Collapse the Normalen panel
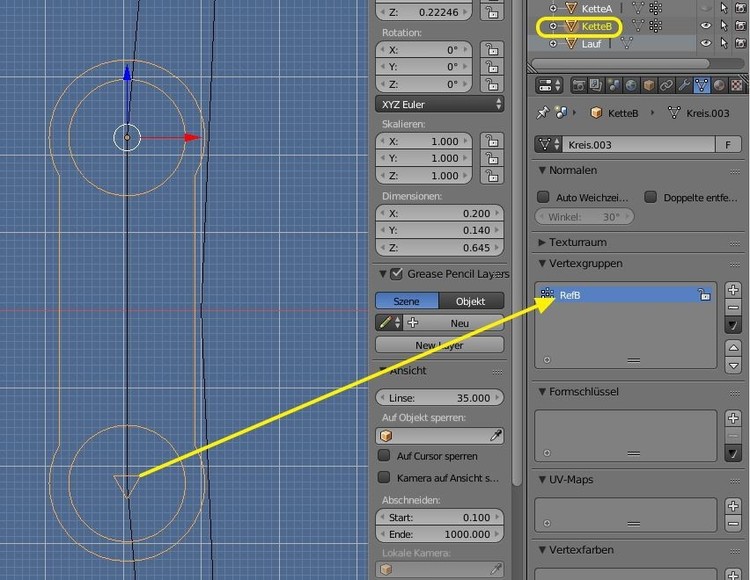The image size is (750, 580). [x=542, y=170]
